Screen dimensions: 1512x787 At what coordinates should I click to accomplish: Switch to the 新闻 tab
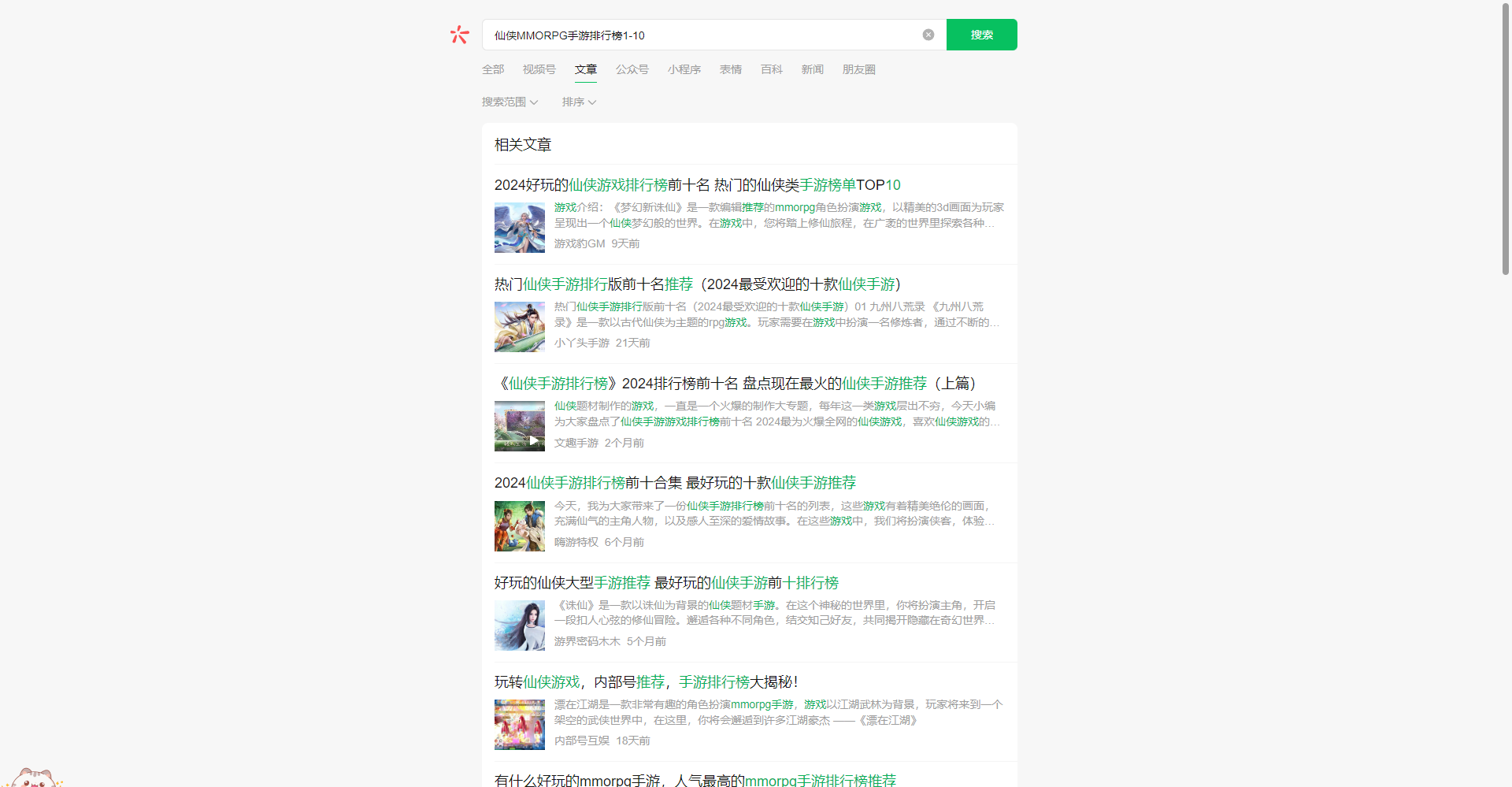coord(812,69)
